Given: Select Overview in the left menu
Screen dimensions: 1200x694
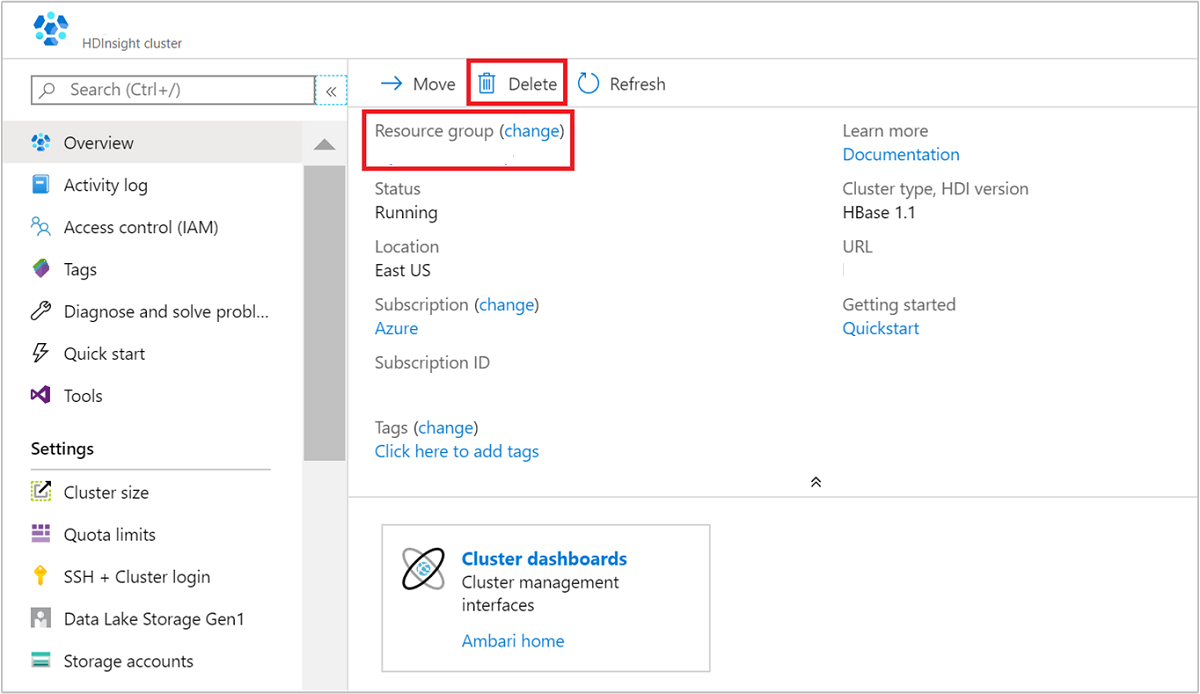Looking at the screenshot, I should pos(100,143).
